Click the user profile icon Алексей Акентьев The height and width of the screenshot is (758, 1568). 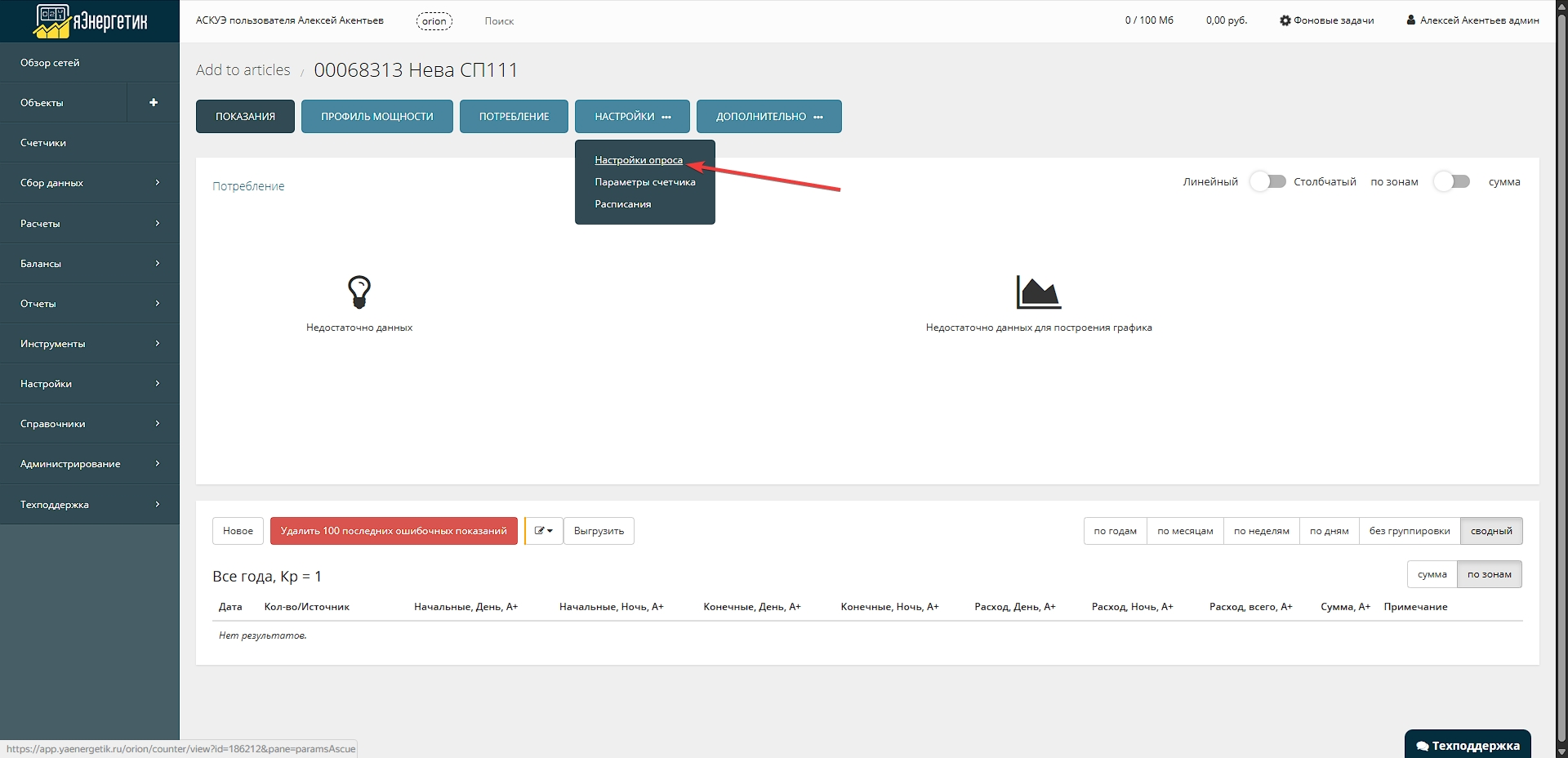pos(1410,20)
